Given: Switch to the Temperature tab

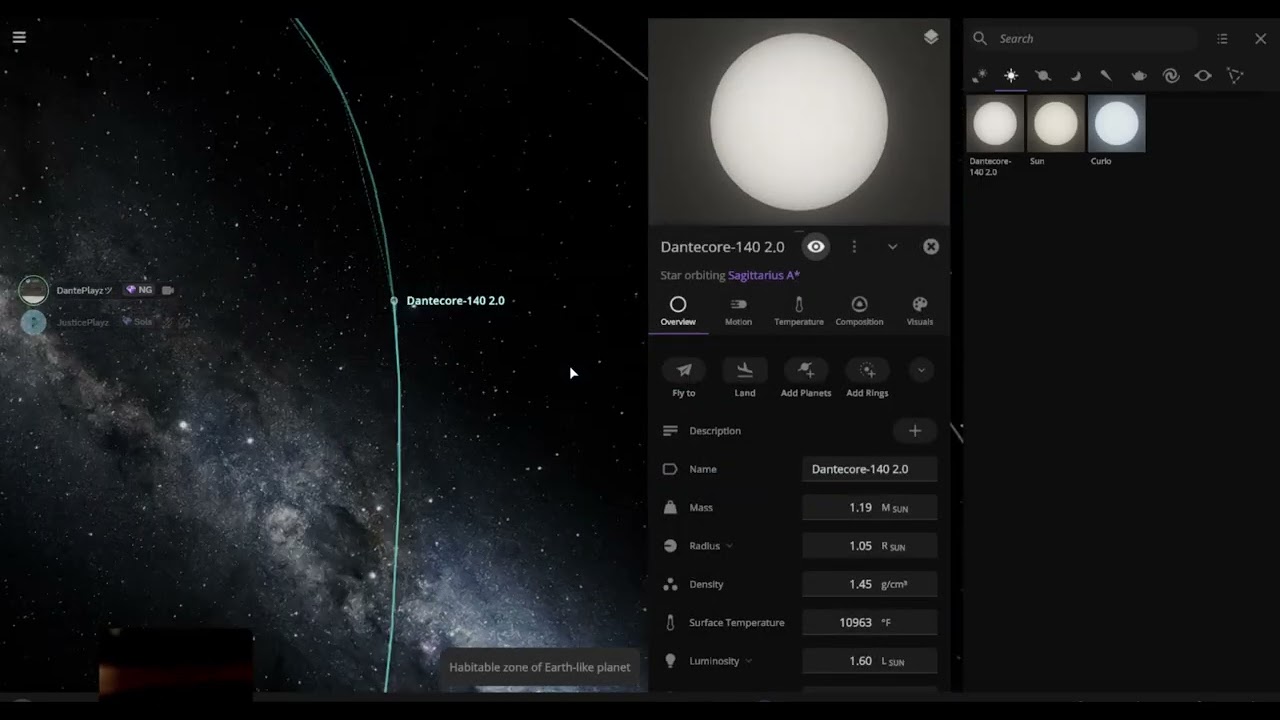Looking at the screenshot, I should point(799,311).
